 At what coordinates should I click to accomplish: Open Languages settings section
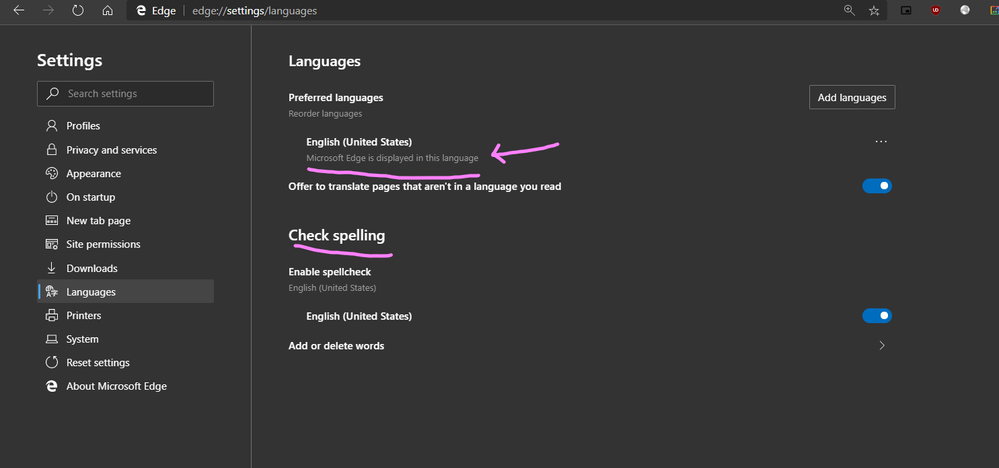(126, 292)
